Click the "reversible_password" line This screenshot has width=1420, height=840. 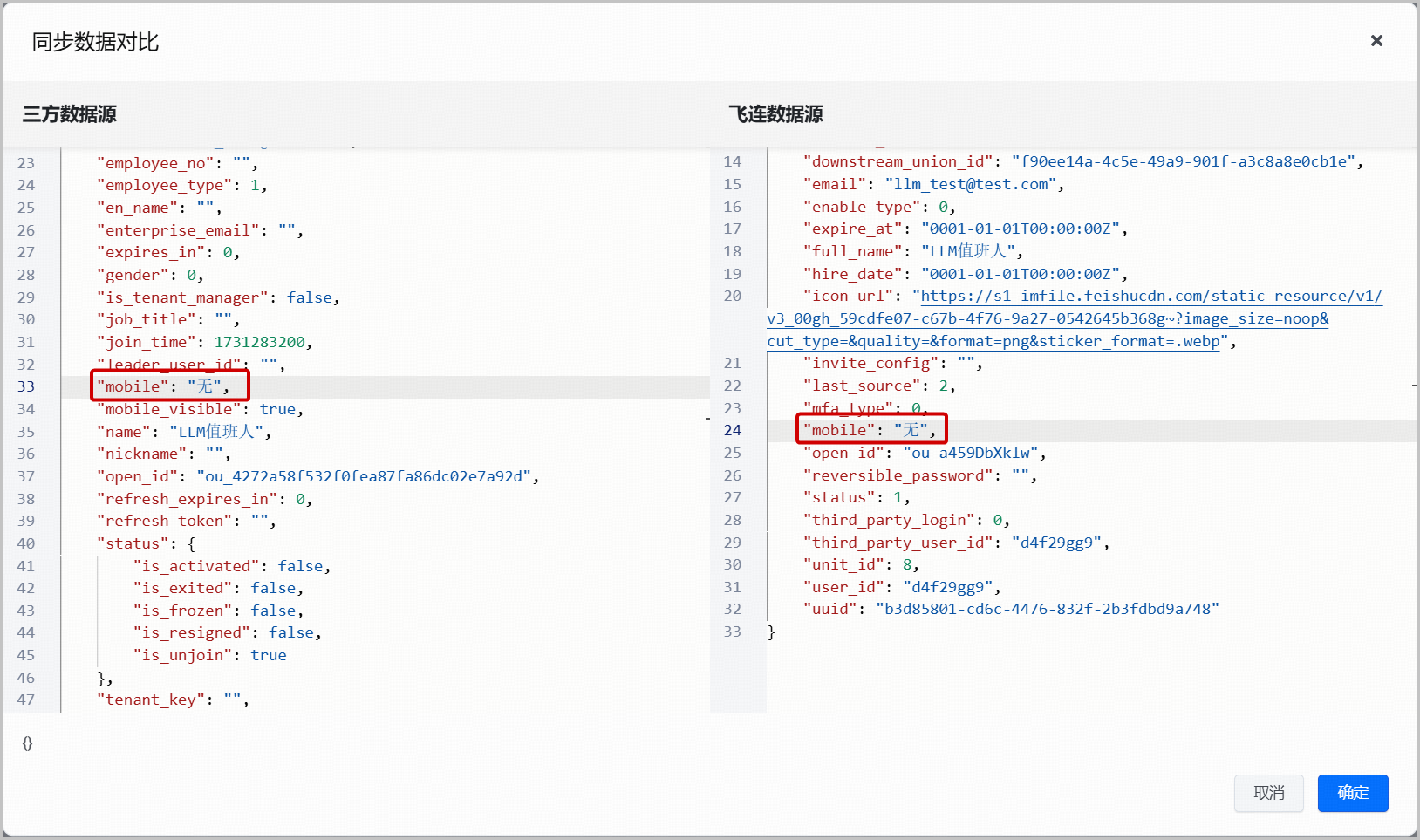click(919, 475)
